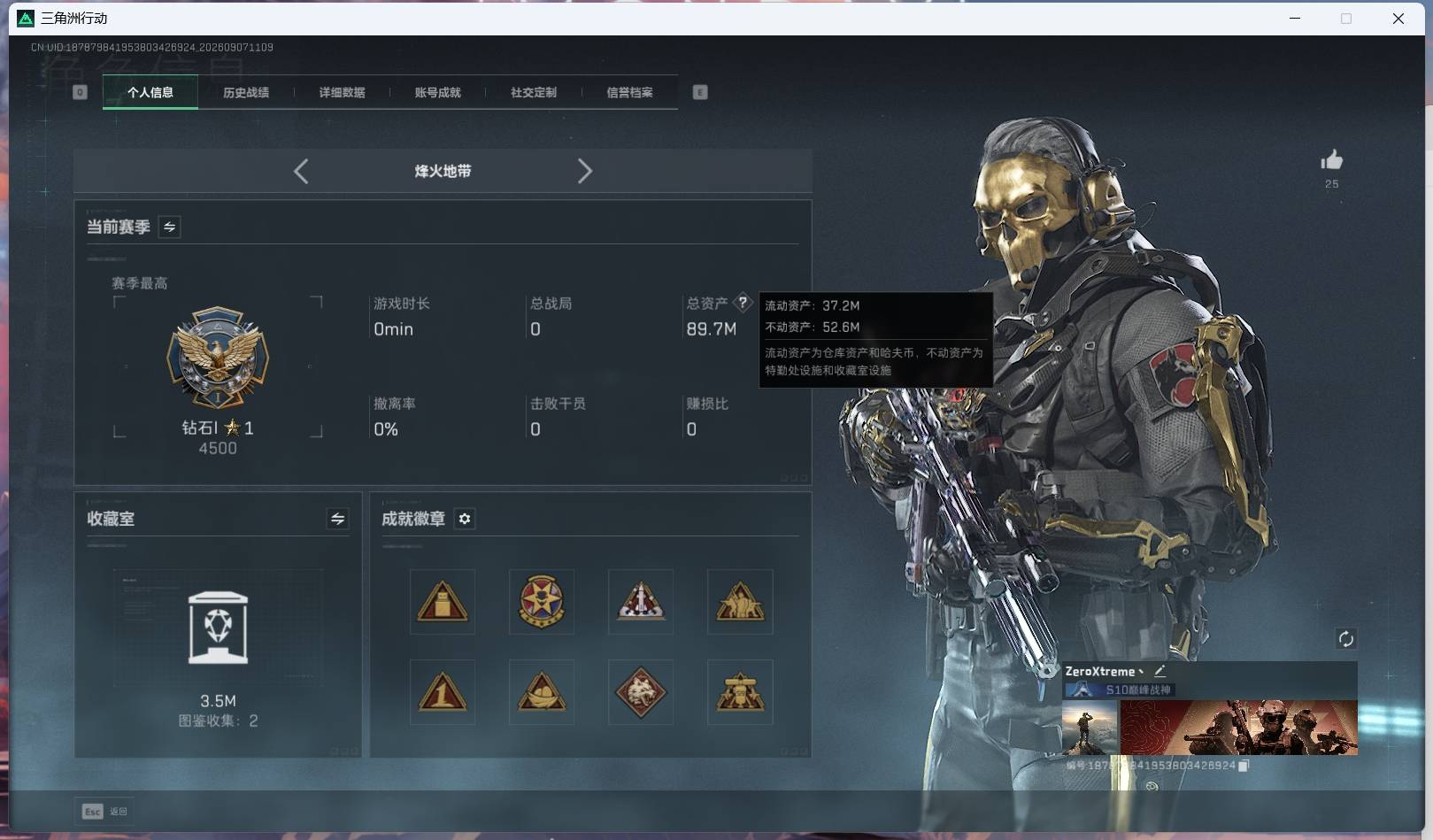Screen dimensions: 1433x840
Task: Switch to the 历史战绩 tab
Action: pyautogui.click(x=246, y=92)
